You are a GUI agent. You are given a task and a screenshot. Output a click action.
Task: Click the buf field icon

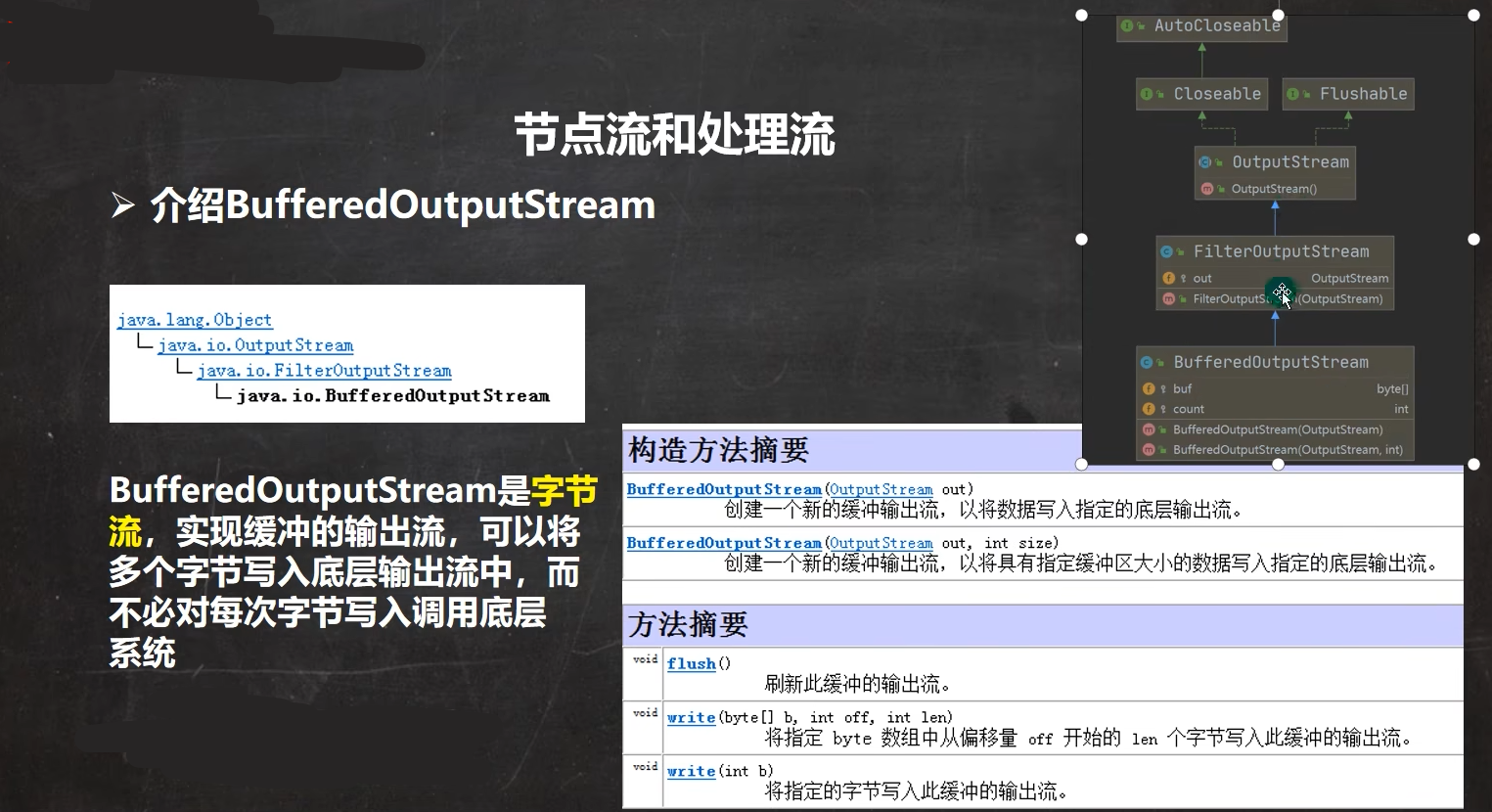[1149, 388]
